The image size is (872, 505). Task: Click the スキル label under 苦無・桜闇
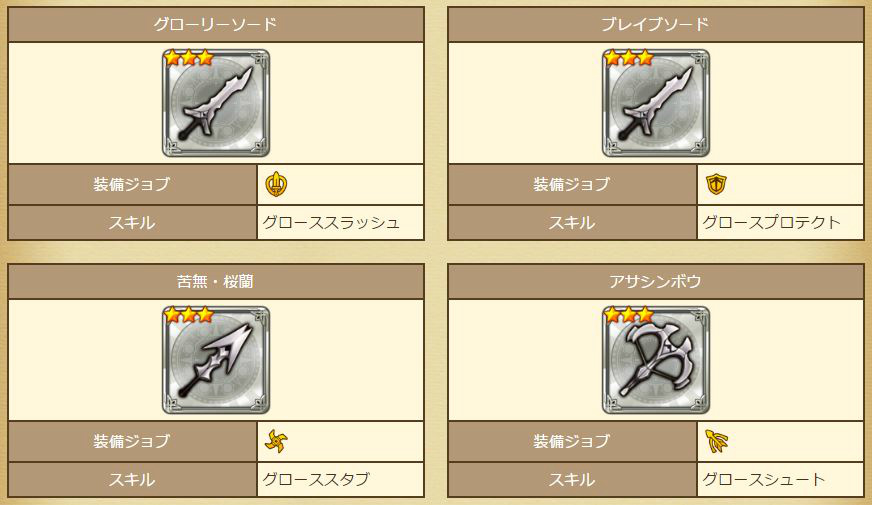[132, 479]
